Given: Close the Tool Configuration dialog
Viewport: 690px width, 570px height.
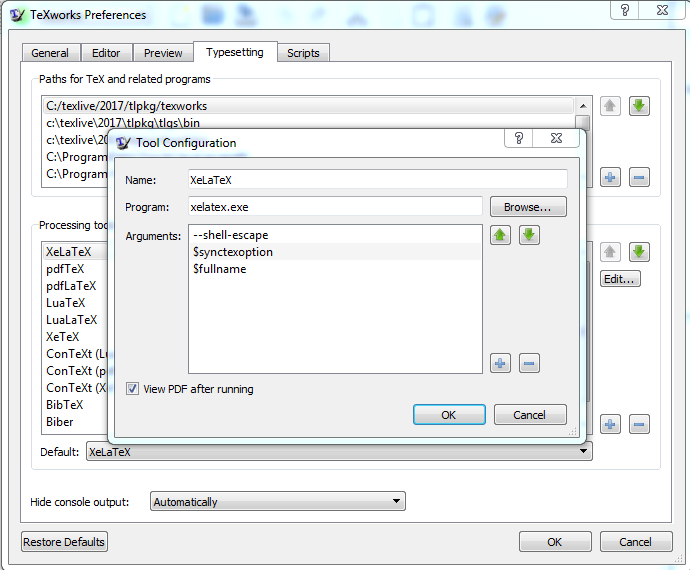Looking at the screenshot, I should click(556, 138).
